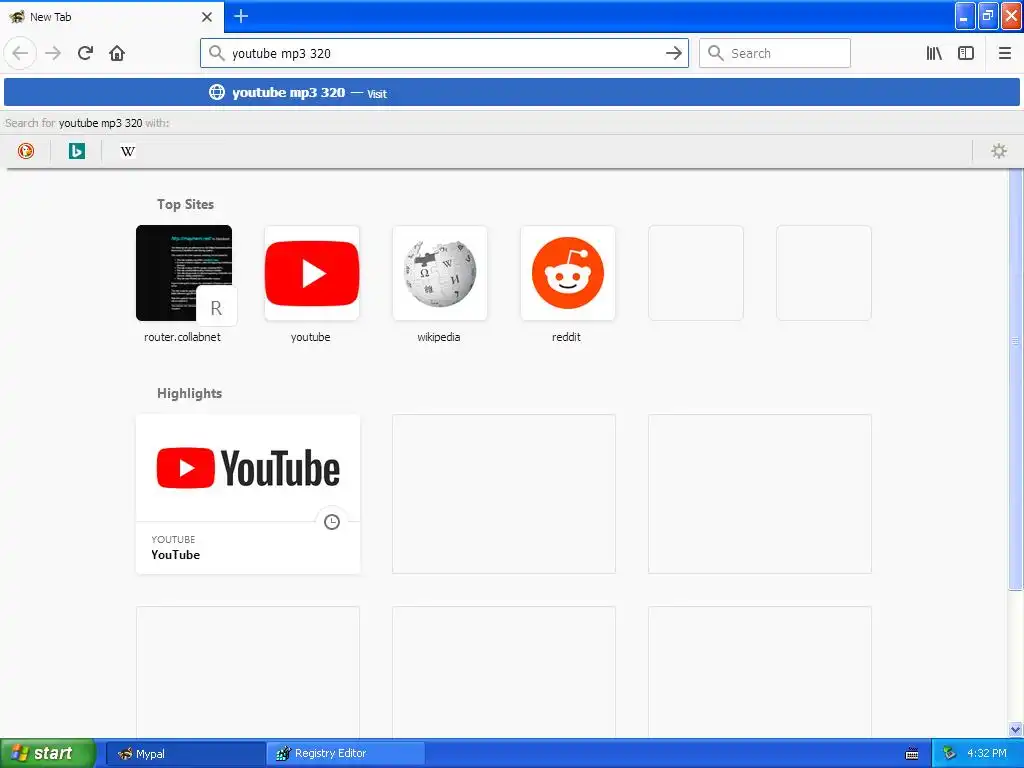This screenshot has width=1024, height=768.
Task: Go back with the back arrow button
Action: click(x=20, y=53)
